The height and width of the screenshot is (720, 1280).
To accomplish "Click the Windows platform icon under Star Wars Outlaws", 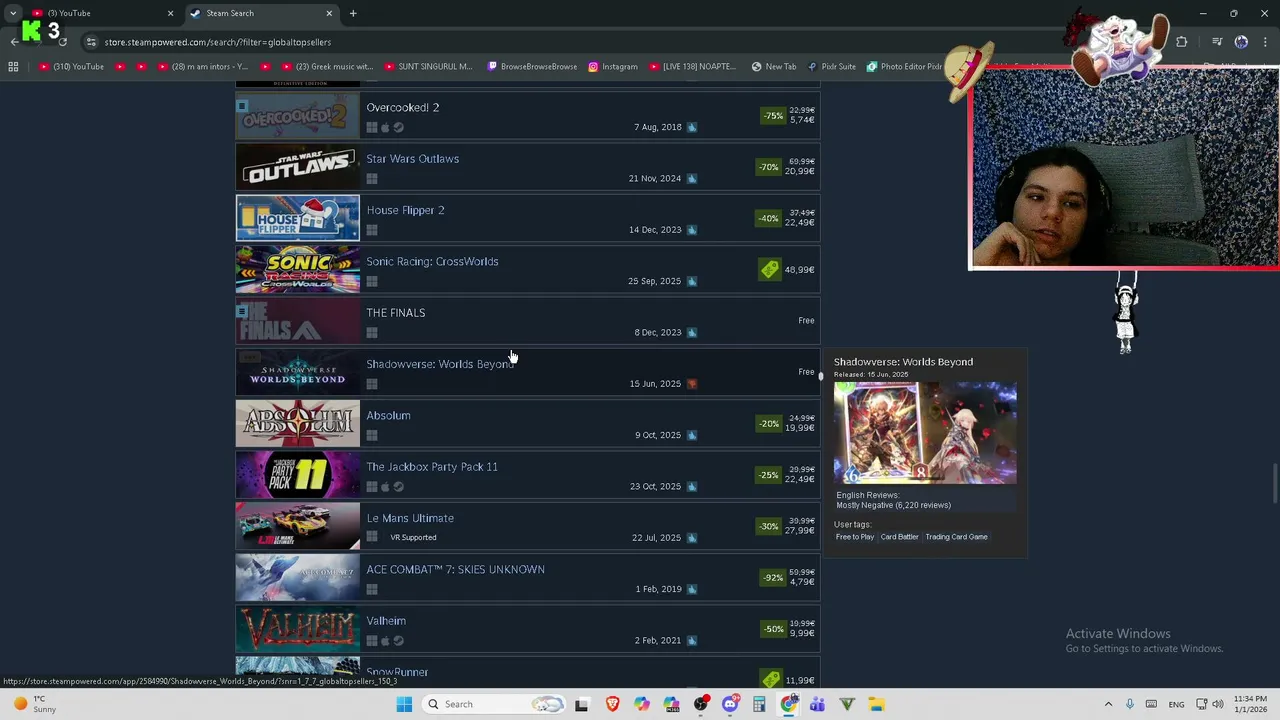I will pos(372,179).
